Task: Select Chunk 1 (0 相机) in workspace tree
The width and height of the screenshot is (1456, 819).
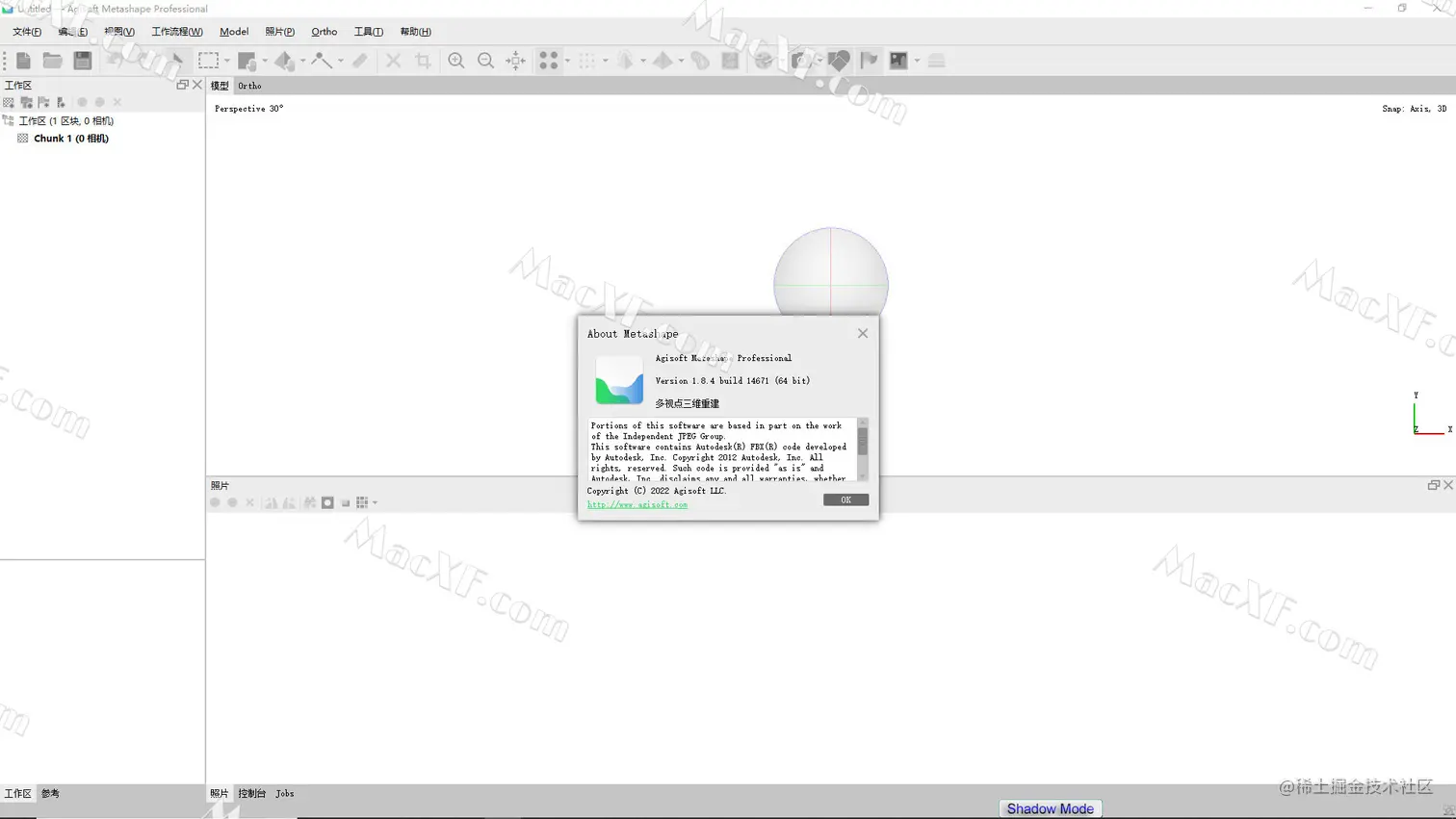Action: click(x=70, y=139)
